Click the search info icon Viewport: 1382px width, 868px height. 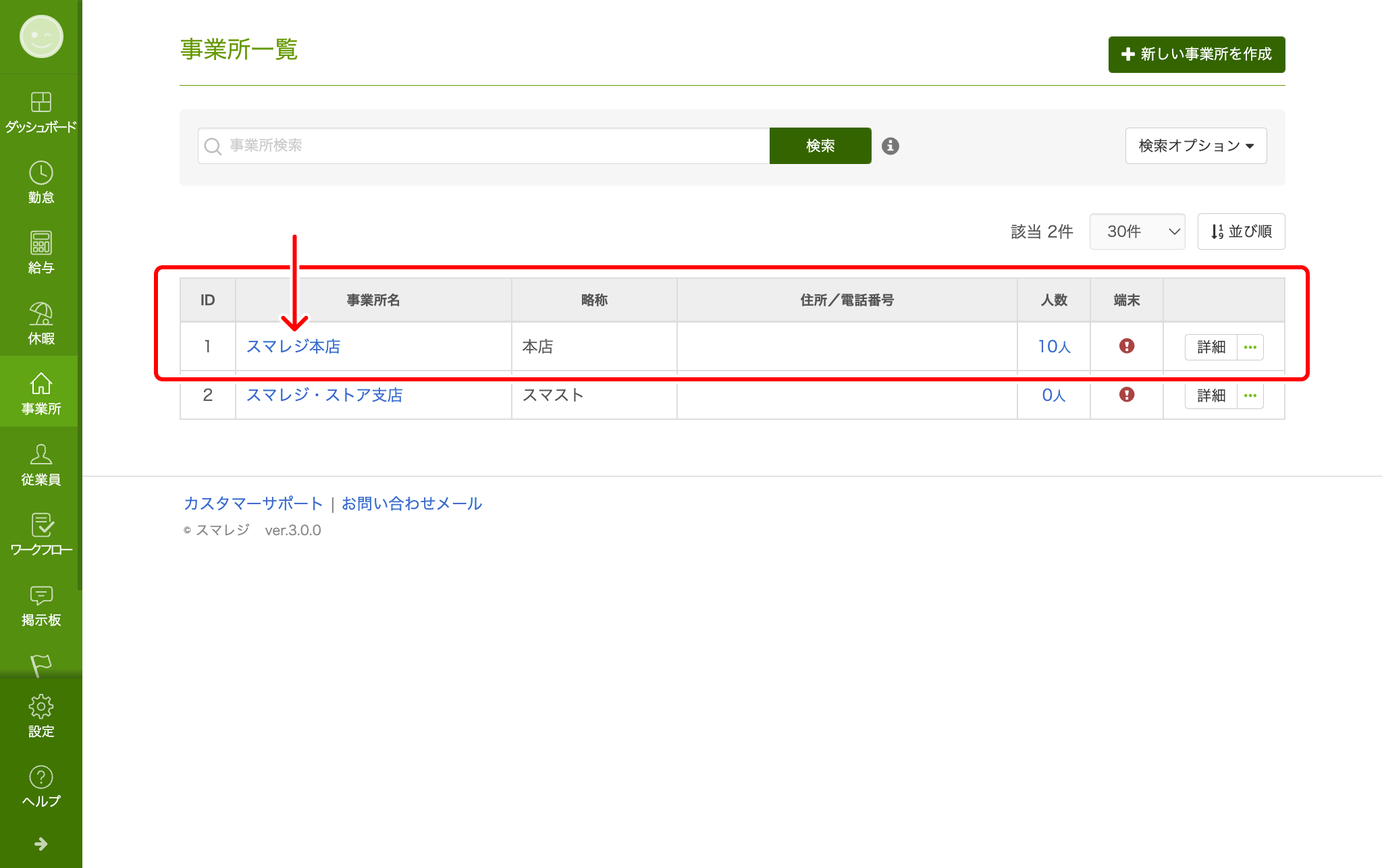890,146
